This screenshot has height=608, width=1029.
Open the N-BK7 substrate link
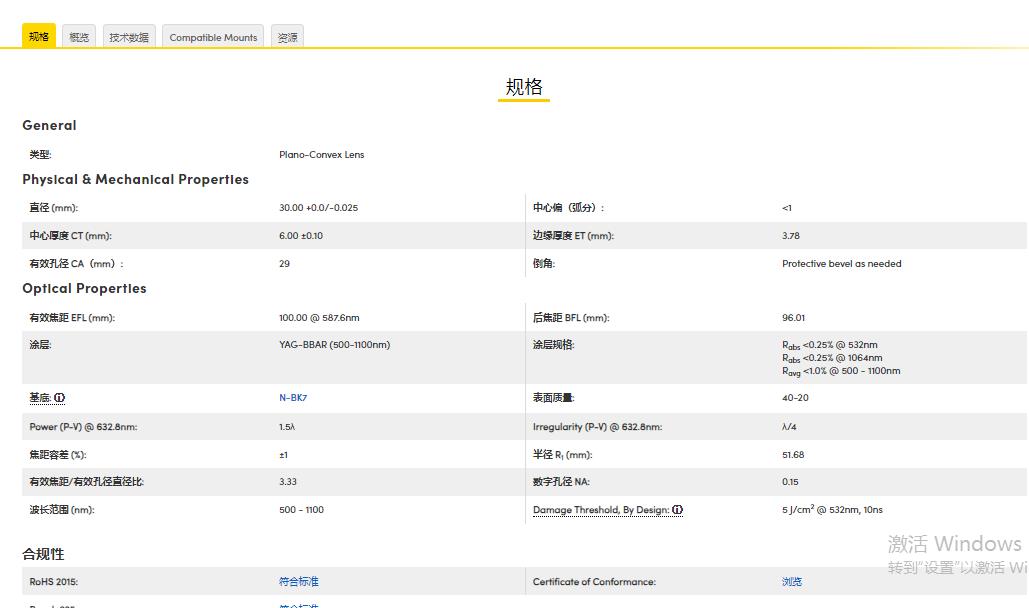point(293,398)
